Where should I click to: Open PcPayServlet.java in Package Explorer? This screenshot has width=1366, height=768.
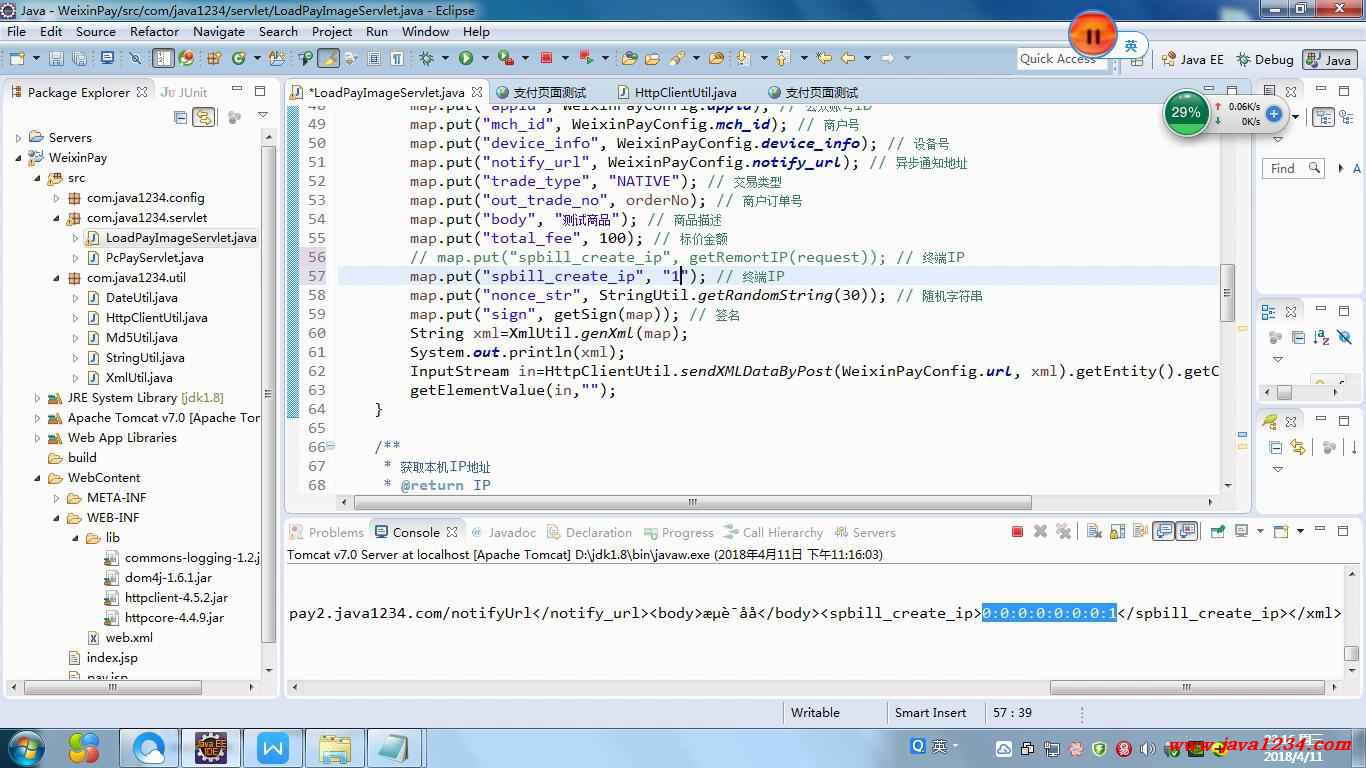point(154,258)
